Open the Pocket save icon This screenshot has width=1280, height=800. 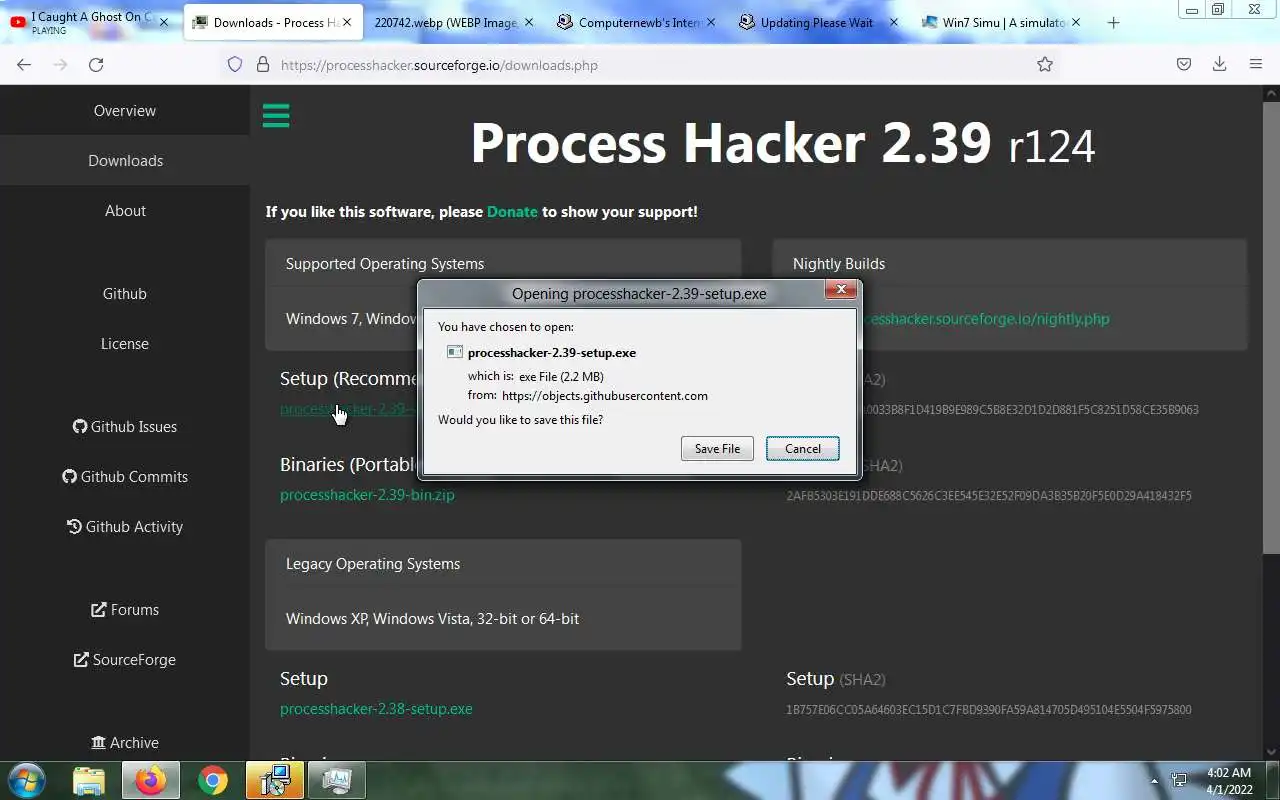(x=1184, y=64)
